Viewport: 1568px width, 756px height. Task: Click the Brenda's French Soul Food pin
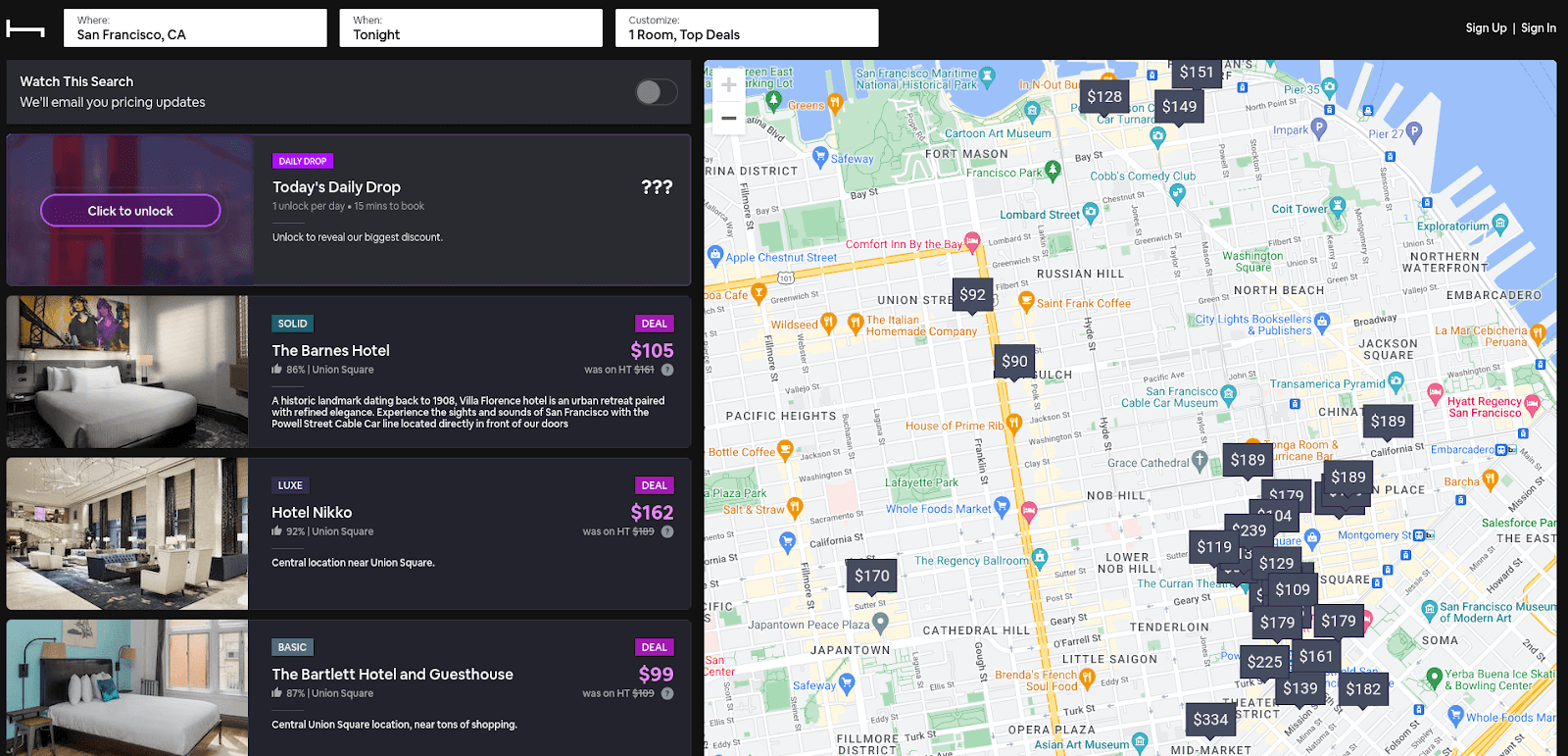coord(1087,678)
